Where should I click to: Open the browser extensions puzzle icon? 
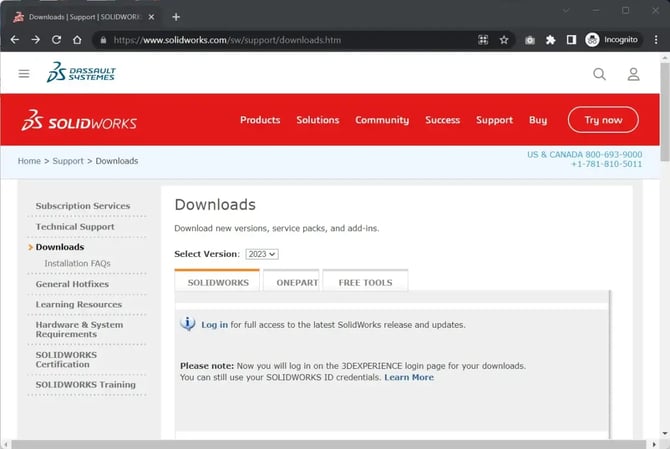tap(550, 40)
